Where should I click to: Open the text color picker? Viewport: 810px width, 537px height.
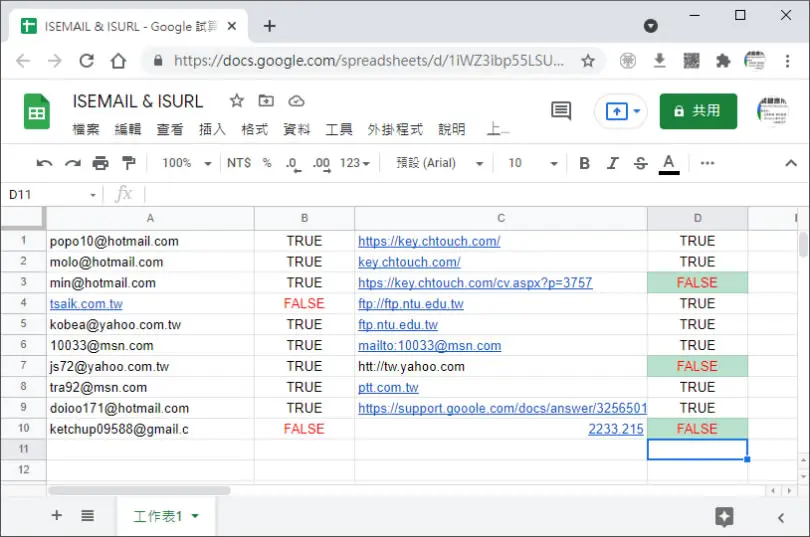coord(668,164)
